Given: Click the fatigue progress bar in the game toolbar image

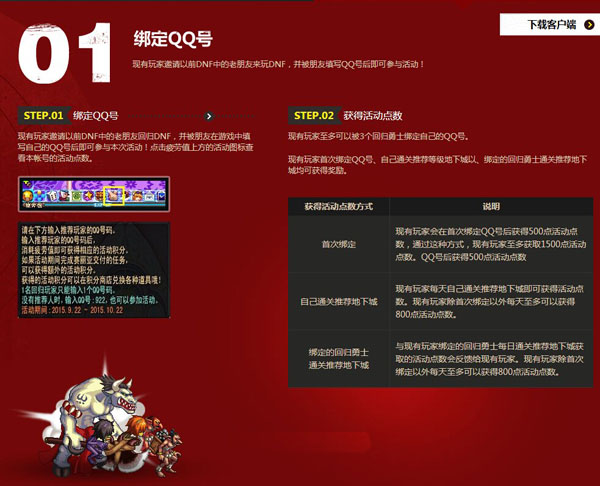Looking at the screenshot, I should 105,205.
